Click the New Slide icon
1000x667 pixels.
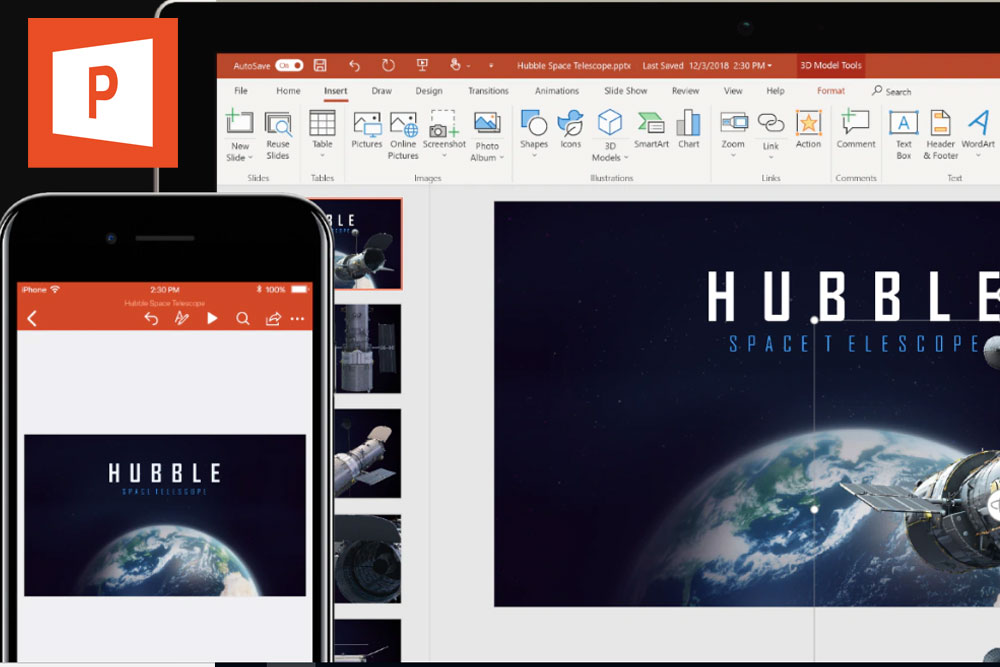(240, 122)
